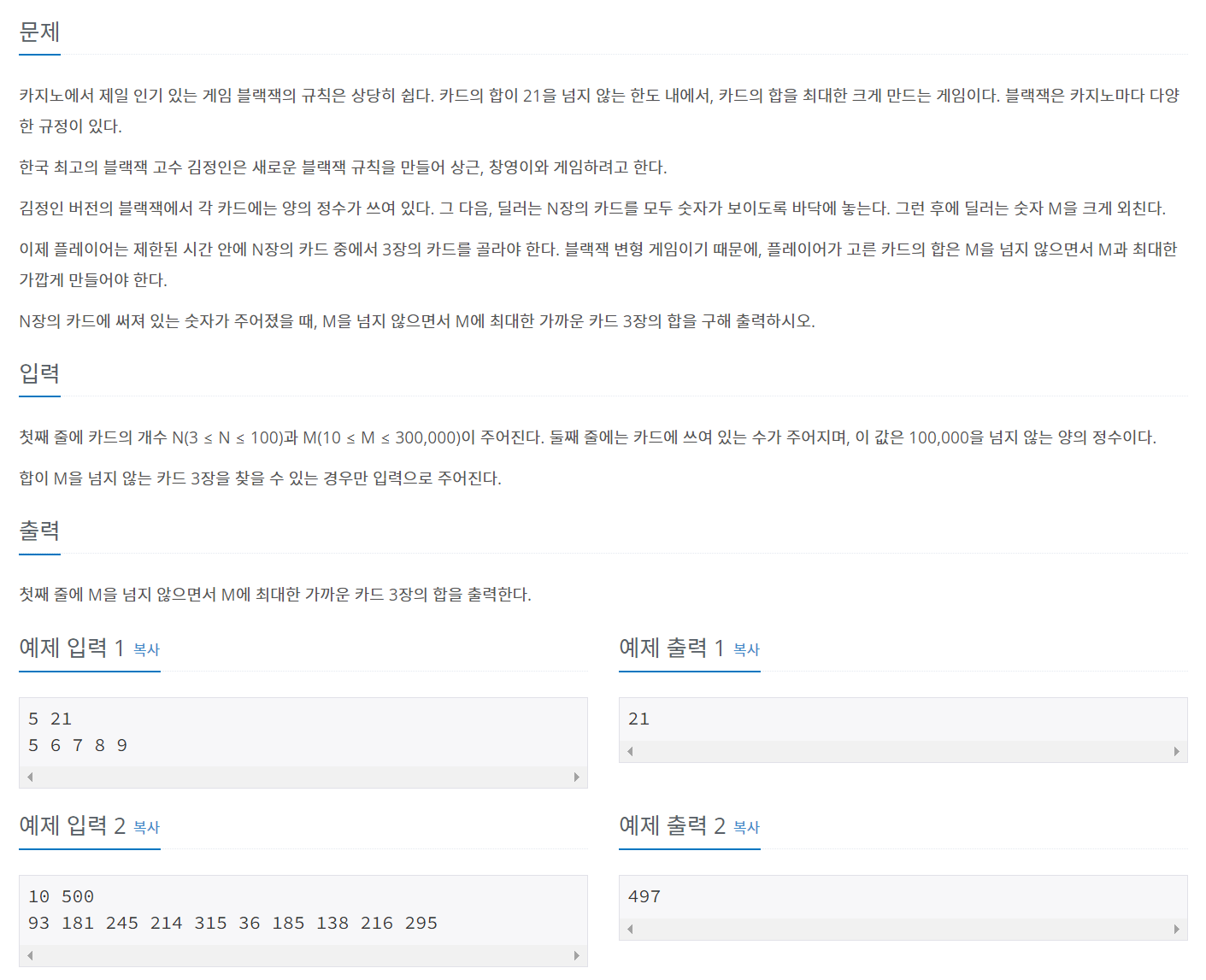Viewport: 1206px width, 980px height.
Task: Click the "입력" section heading
Action: click(39, 373)
